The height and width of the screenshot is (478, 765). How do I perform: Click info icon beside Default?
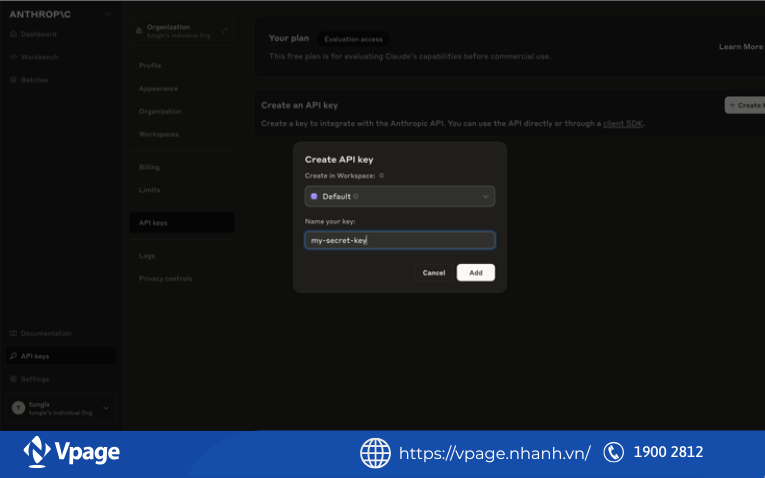pos(356,197)
